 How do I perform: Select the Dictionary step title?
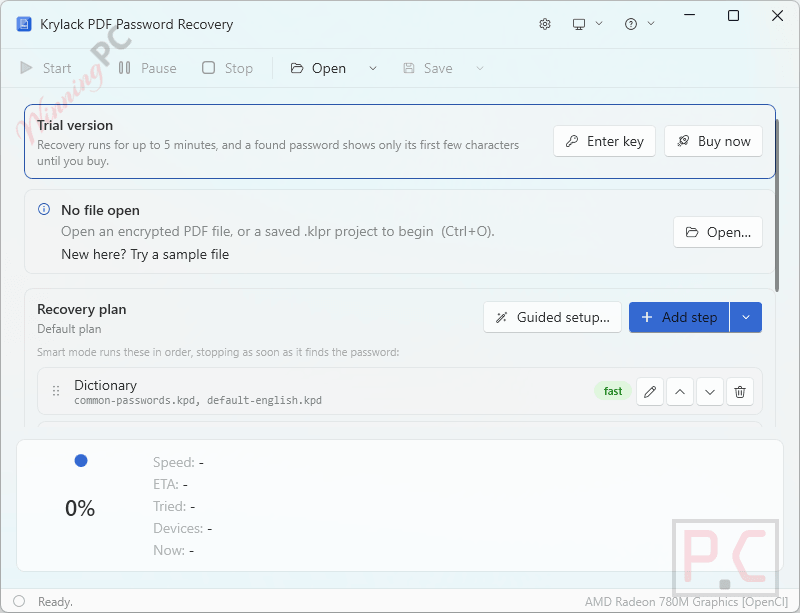tap(106, 385)
